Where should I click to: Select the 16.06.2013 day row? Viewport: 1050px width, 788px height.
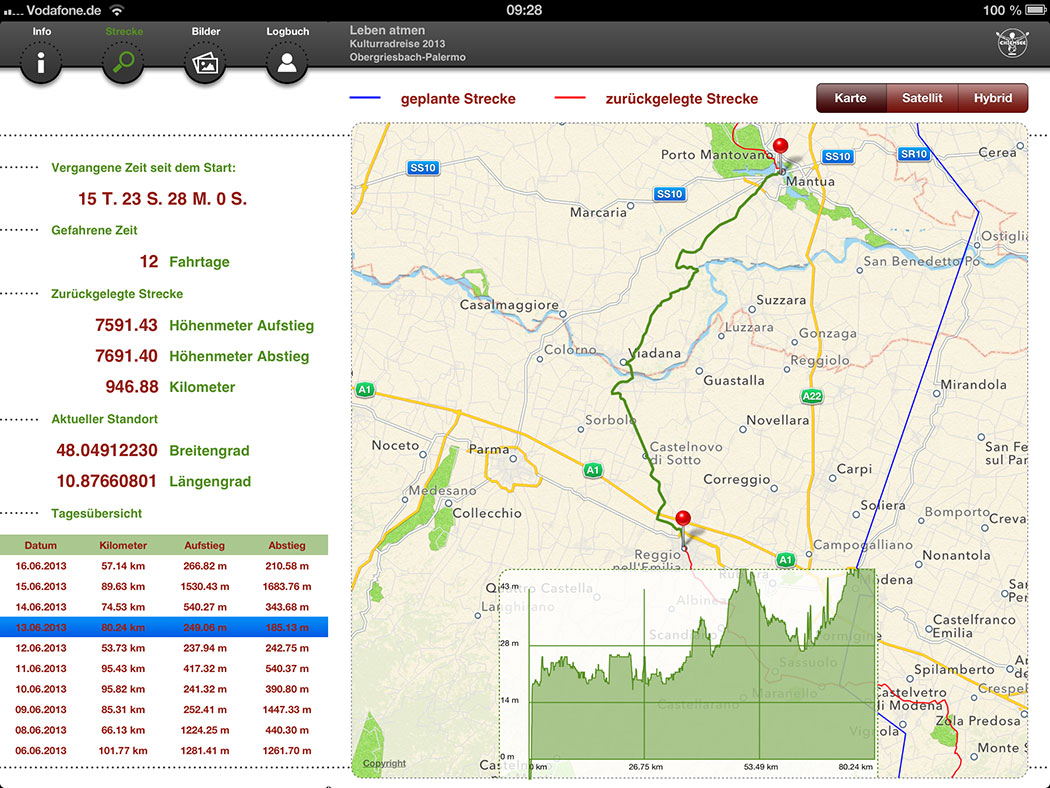click(x=164, y=566)
